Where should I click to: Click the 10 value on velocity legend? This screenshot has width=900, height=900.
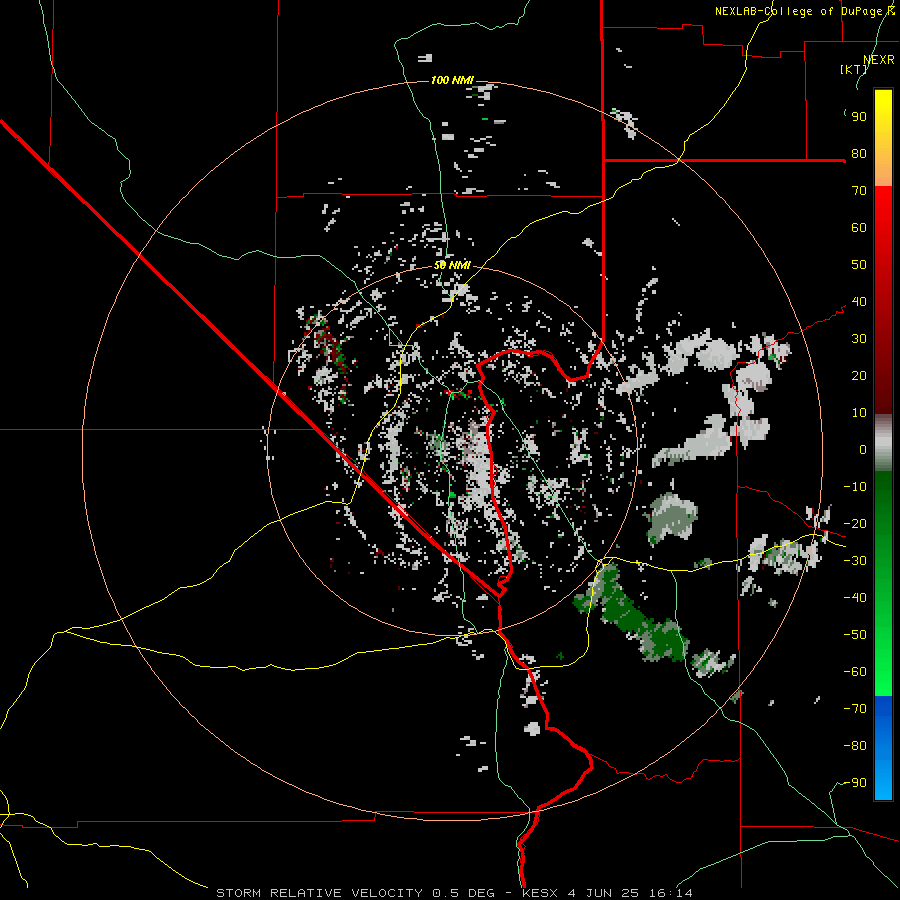(859, 413)
